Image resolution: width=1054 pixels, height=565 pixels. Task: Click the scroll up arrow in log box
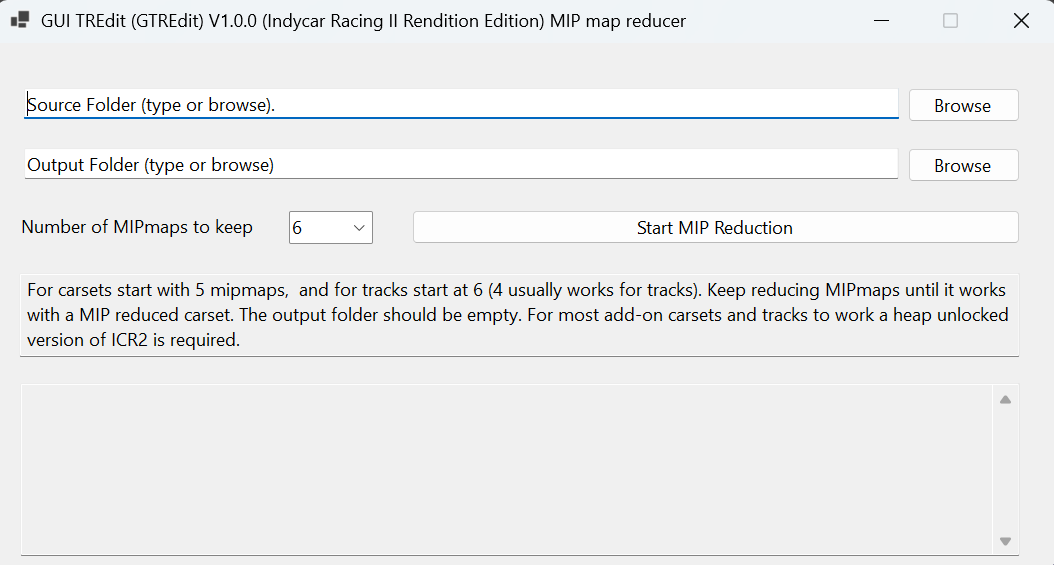1005,400
